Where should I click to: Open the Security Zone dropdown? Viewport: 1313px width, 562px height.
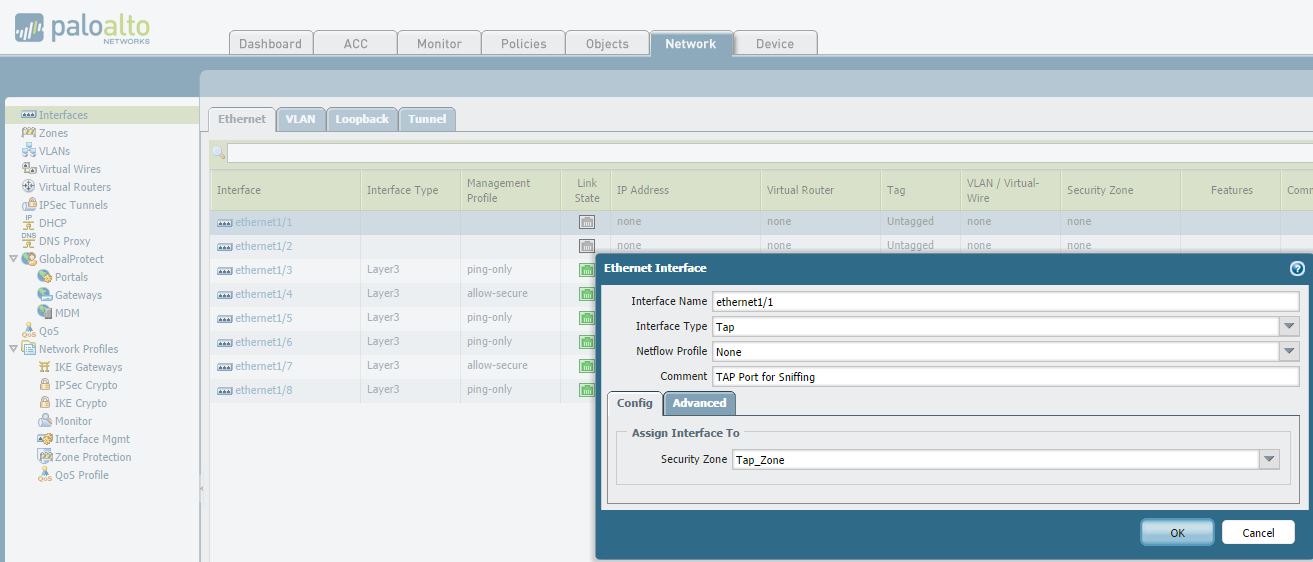[1269, 459]
